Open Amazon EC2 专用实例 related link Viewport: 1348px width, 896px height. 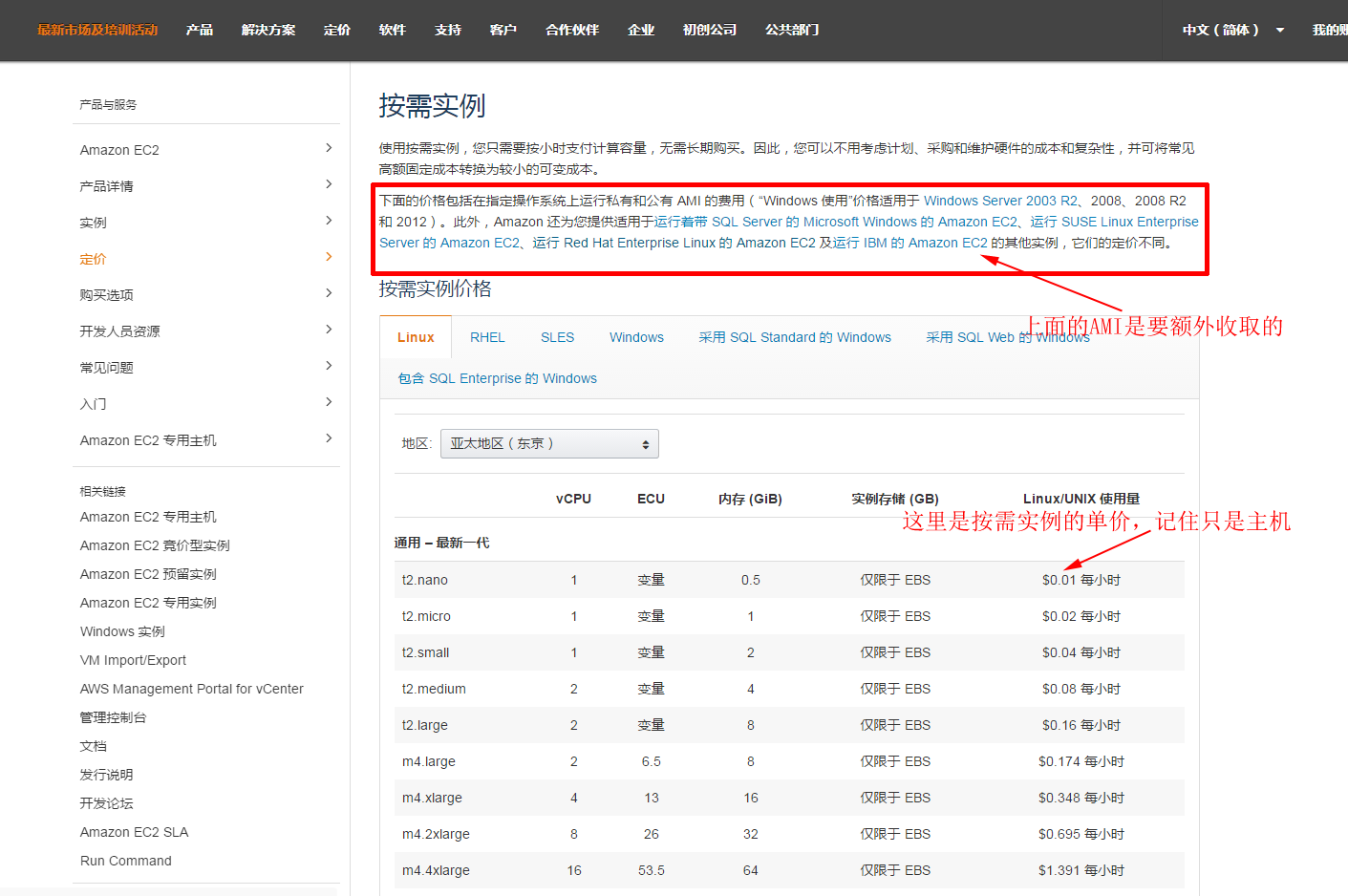point(148,603)
